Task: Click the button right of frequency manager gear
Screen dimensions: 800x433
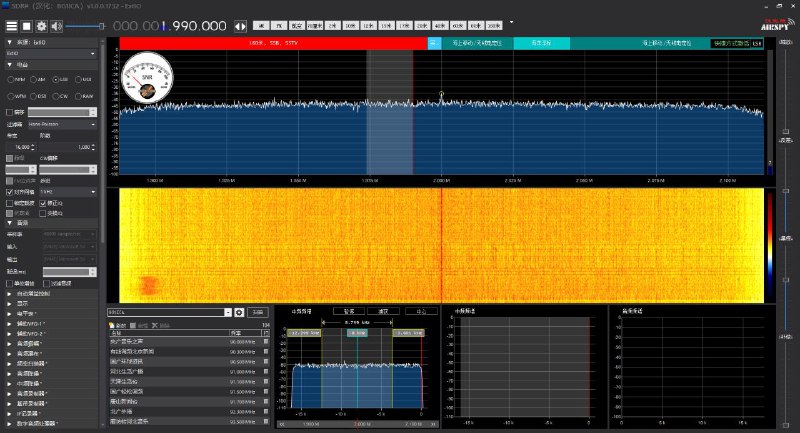Action: coord(258,313)
